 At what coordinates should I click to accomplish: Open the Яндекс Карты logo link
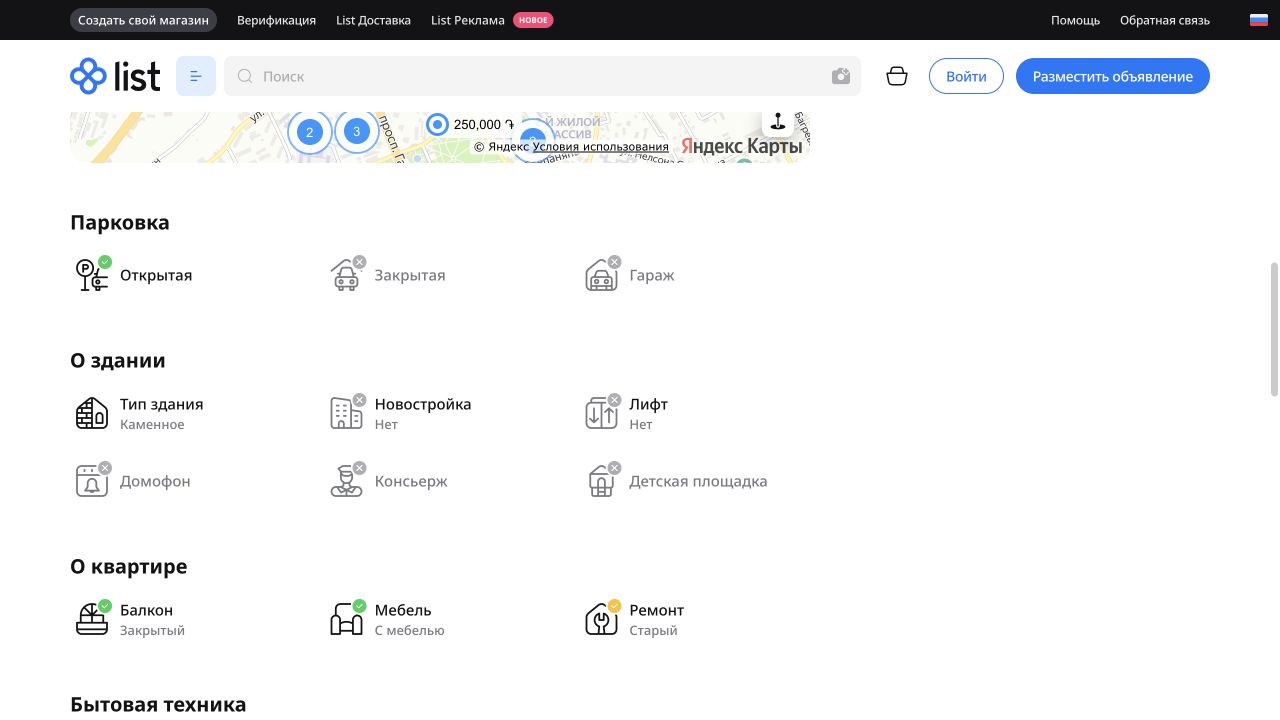[x=742, y=146]
